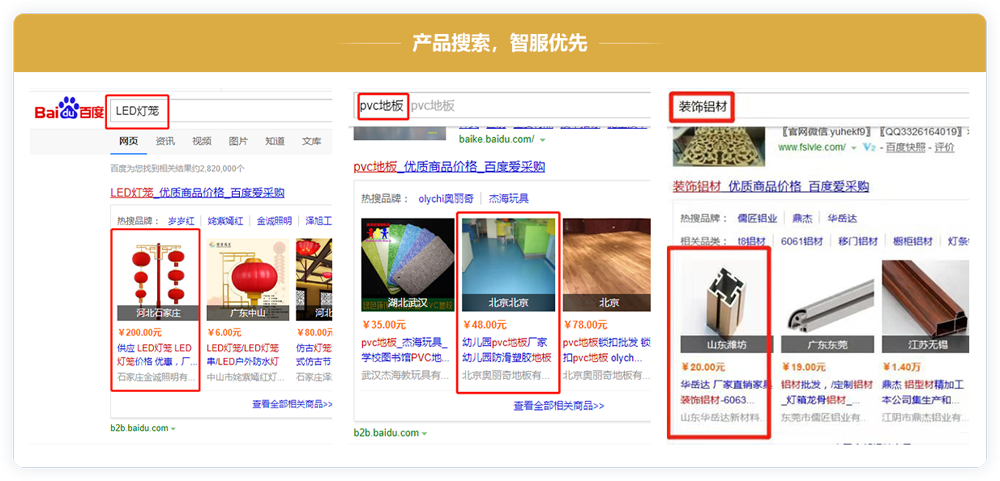Click product title pvc地板锁扣批发
This screenshot has height=481, width=1000.
[607, 350]
